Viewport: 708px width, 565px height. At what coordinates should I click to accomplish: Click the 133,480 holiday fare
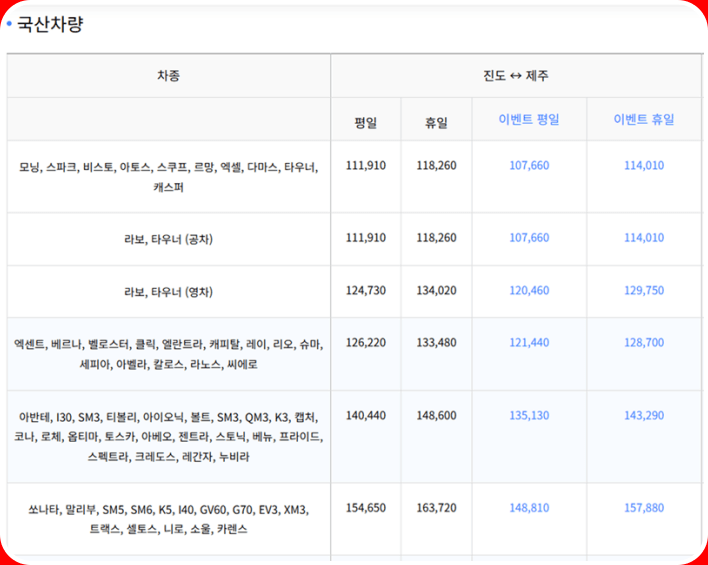tap(436, 342)
